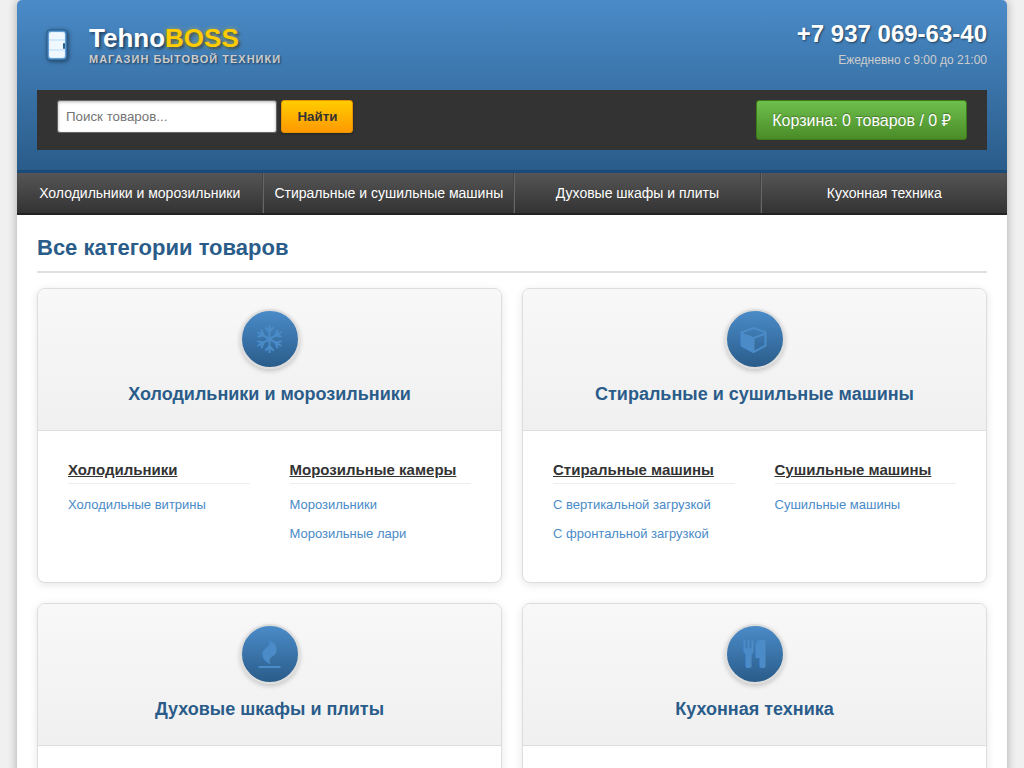Viewport: 1024px width, 768px height.
Task: Click the Сушильные машины heading link
Action: point(852,470)
